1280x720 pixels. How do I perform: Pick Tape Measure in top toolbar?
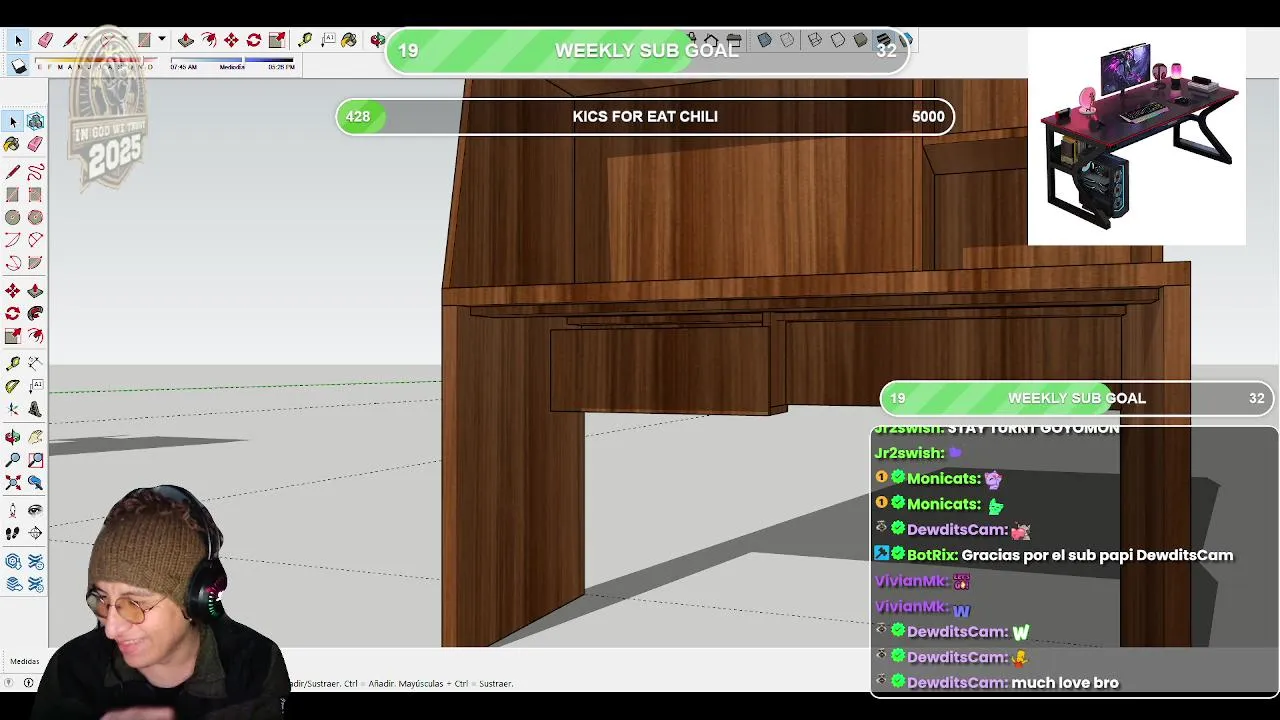pyautogui.click(x=305, y=40)
